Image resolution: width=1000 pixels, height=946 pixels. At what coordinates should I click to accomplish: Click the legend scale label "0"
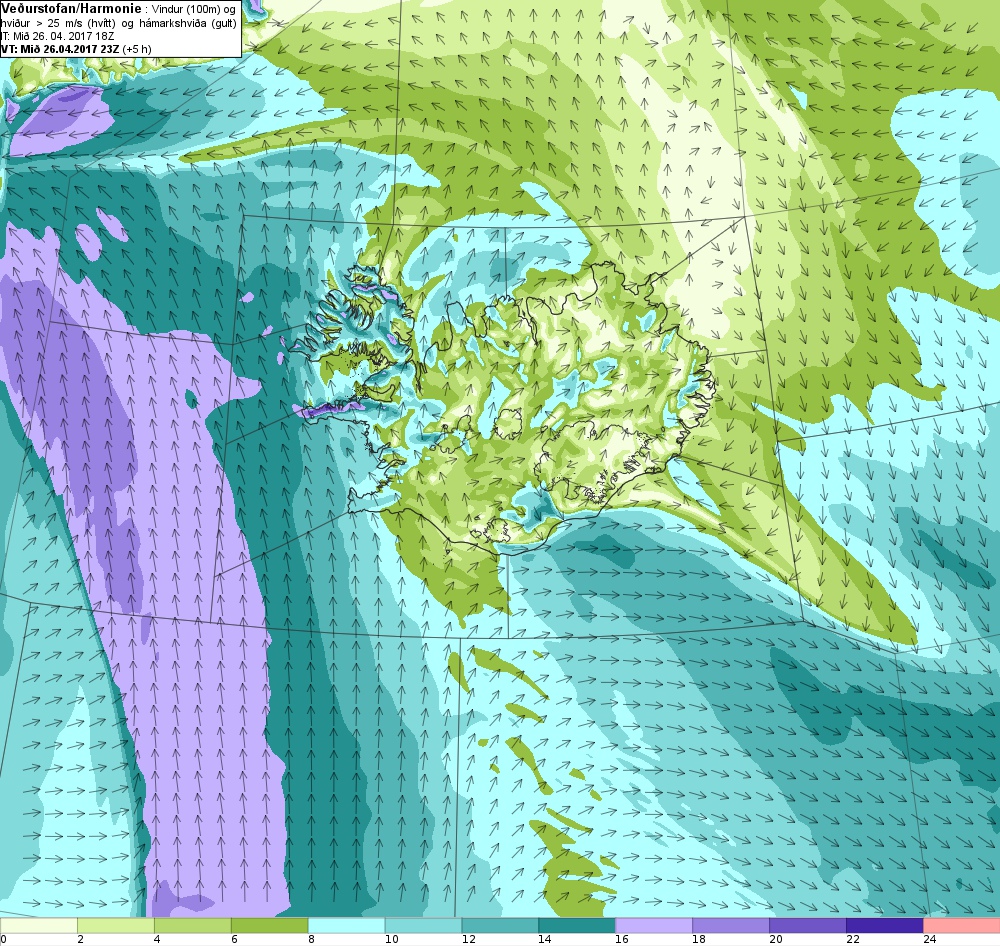[3, 939]
